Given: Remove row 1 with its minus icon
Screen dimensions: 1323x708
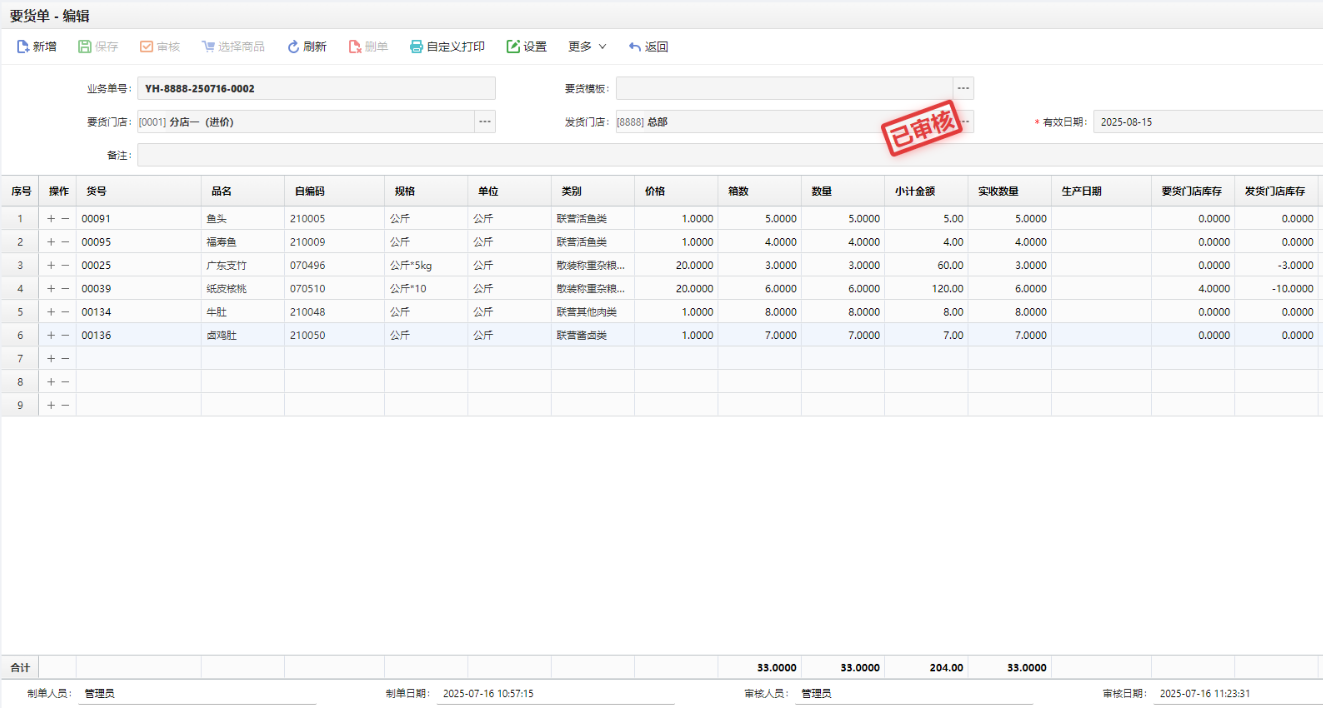Looking at the screenshot, I should coord(65,218).
